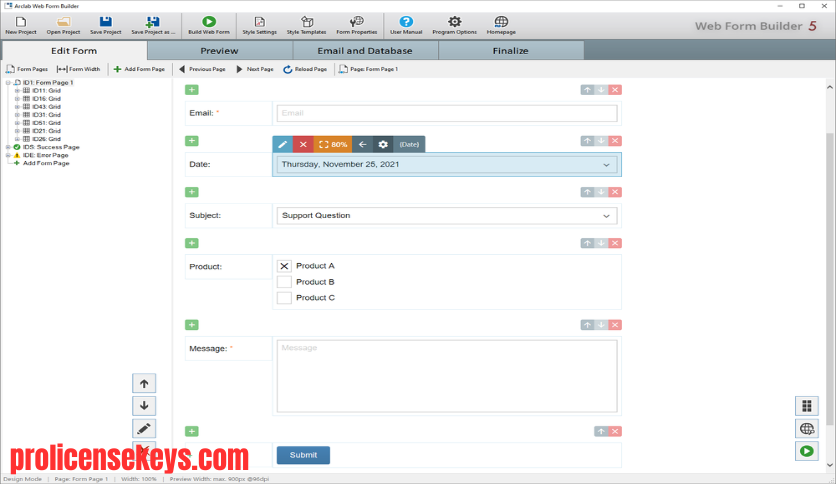Screen dimensions: 836x484
Task: Click Add Form Page button
Action: coord(139,69)
